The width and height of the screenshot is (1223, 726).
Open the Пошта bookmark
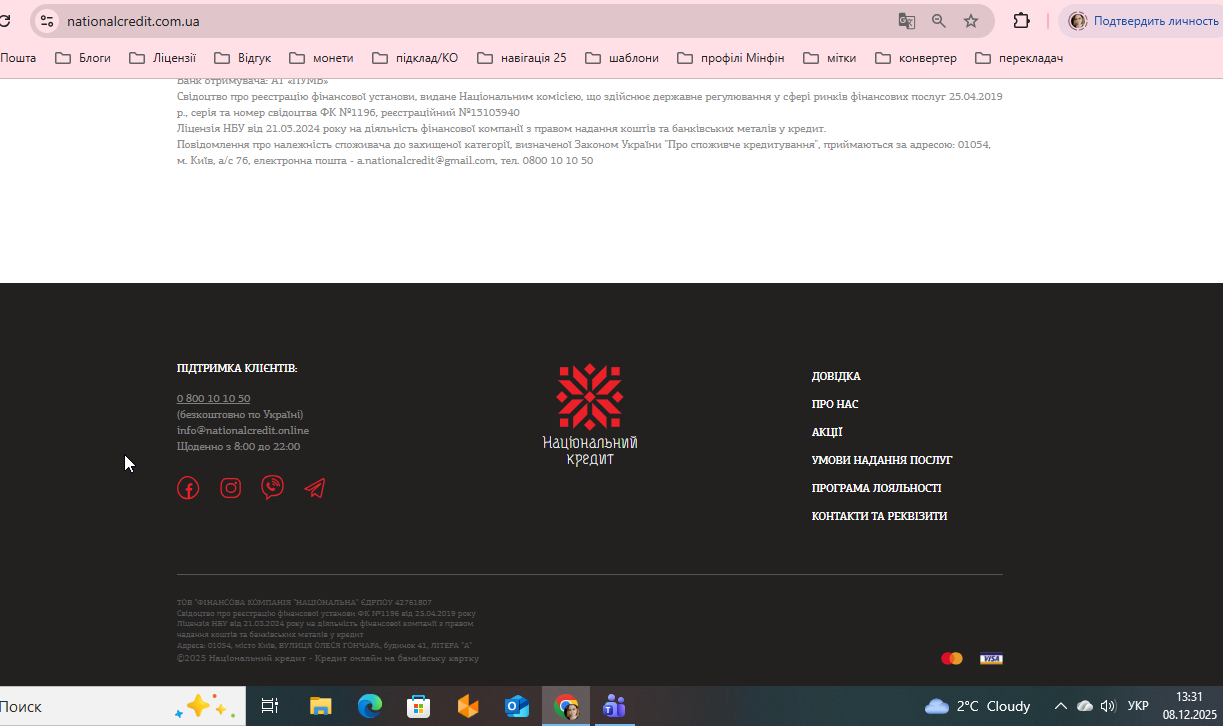tap(18, 58)
